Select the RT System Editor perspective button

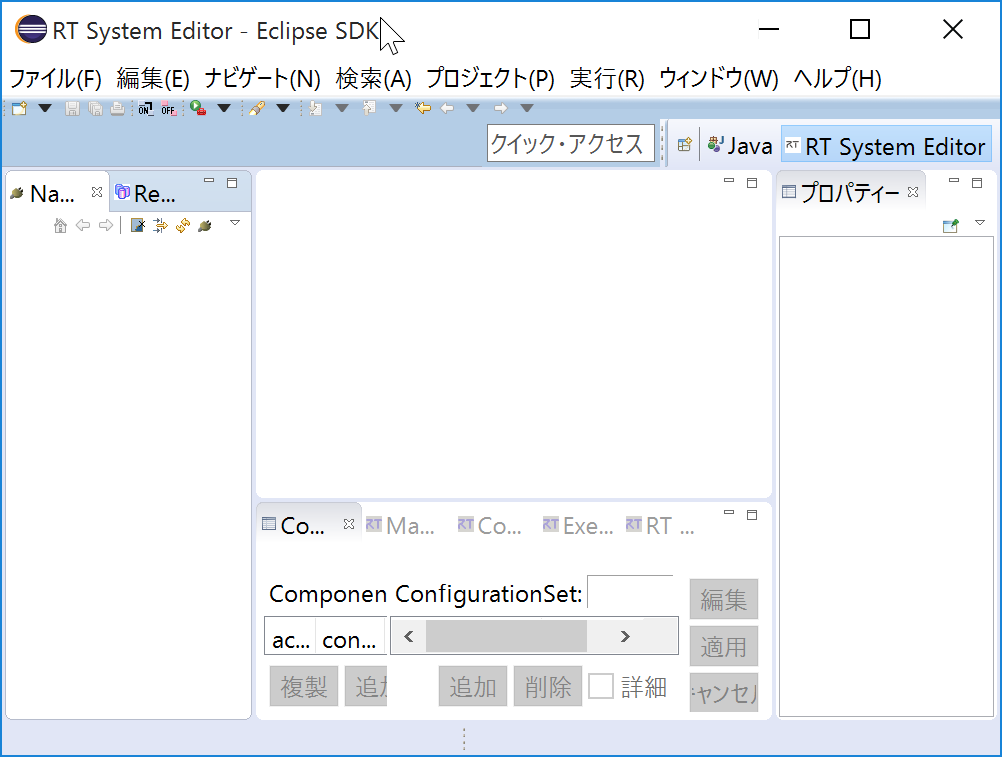pos(886,146)
